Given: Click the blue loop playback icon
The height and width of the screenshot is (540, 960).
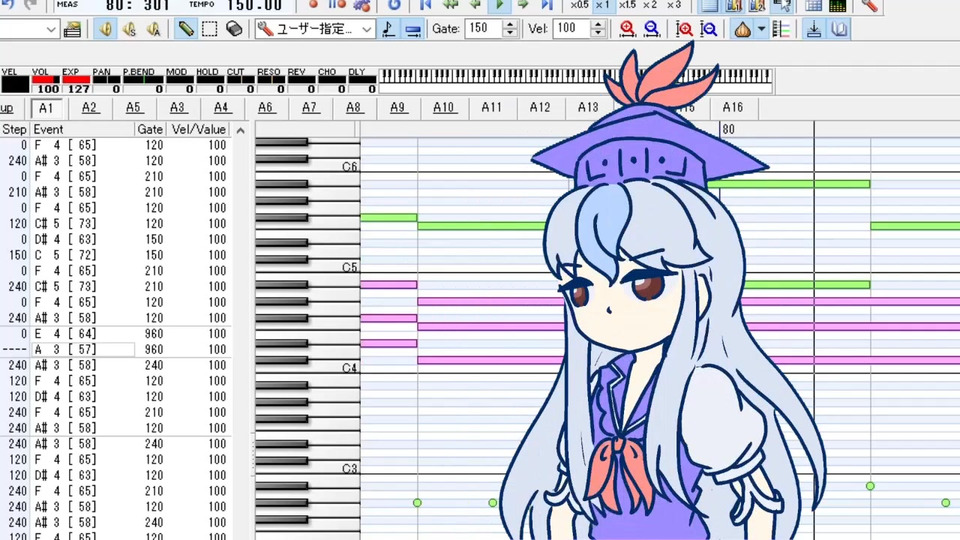Looking at the screenshot, I should (x=394, y=4).
